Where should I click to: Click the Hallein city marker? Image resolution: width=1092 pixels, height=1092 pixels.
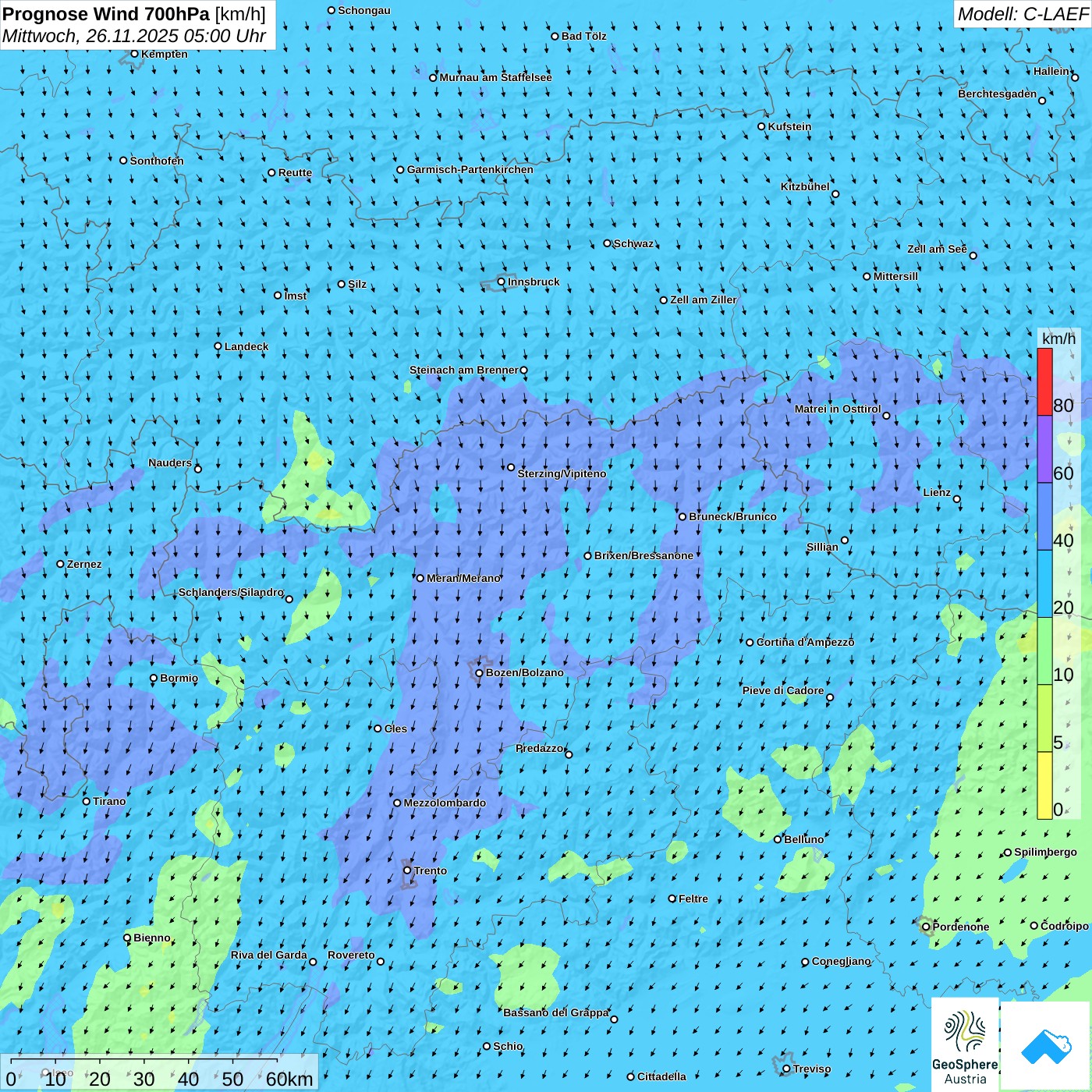point(1075,77)
